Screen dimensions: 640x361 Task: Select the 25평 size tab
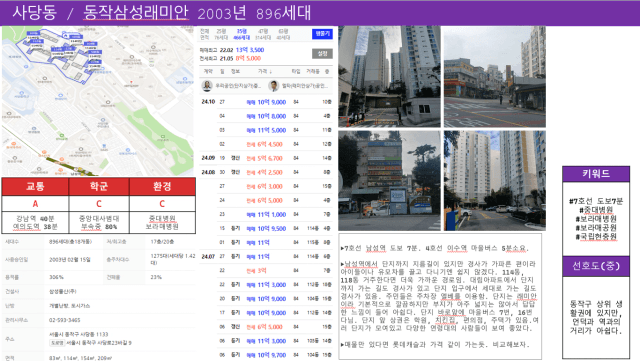click(x=221, y=34)
